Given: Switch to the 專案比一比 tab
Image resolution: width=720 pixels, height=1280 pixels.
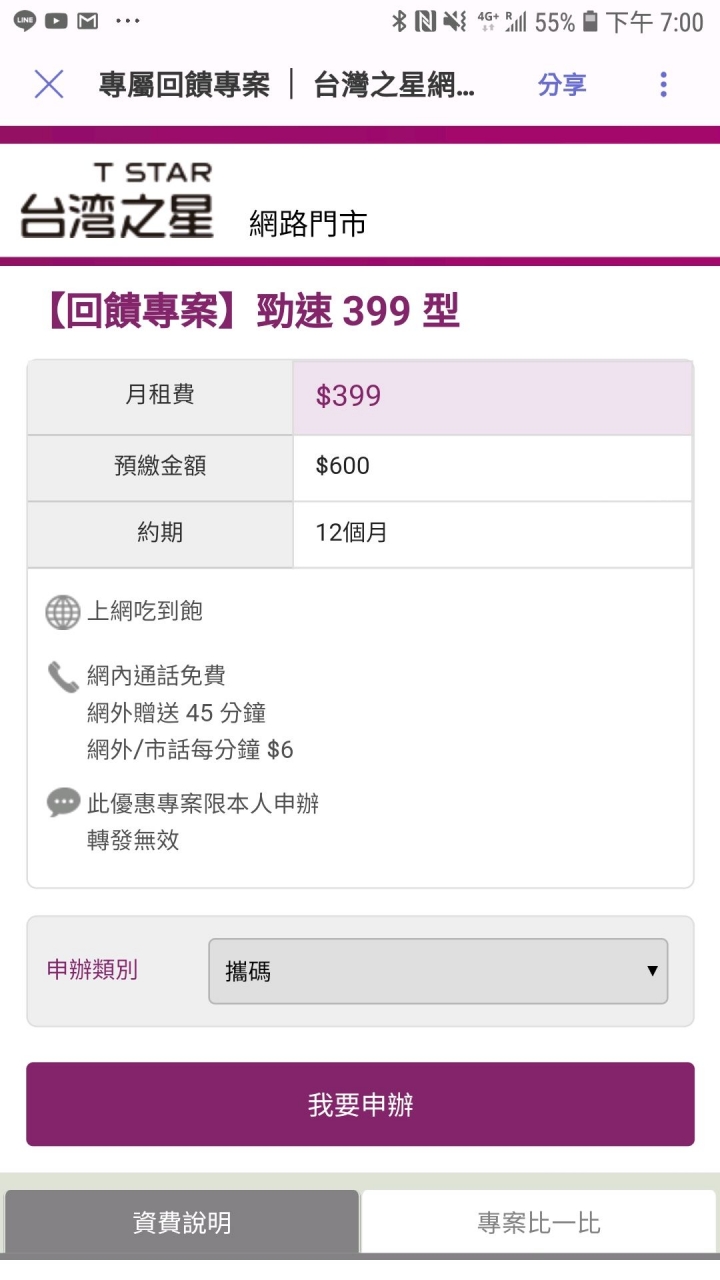Looking at the screenshot, I should click(x=538, y=1222).
